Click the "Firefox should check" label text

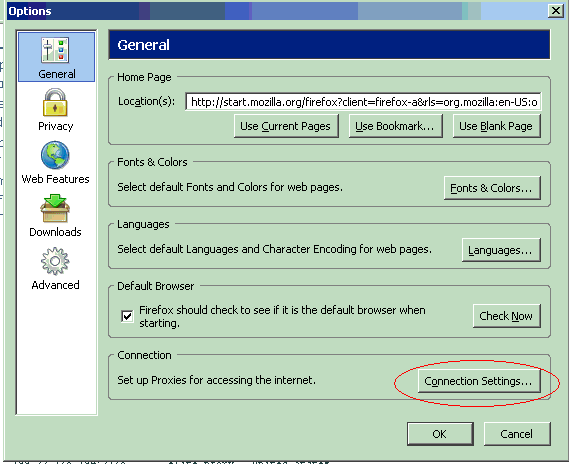pyautogui.click(x=282, y=317)
